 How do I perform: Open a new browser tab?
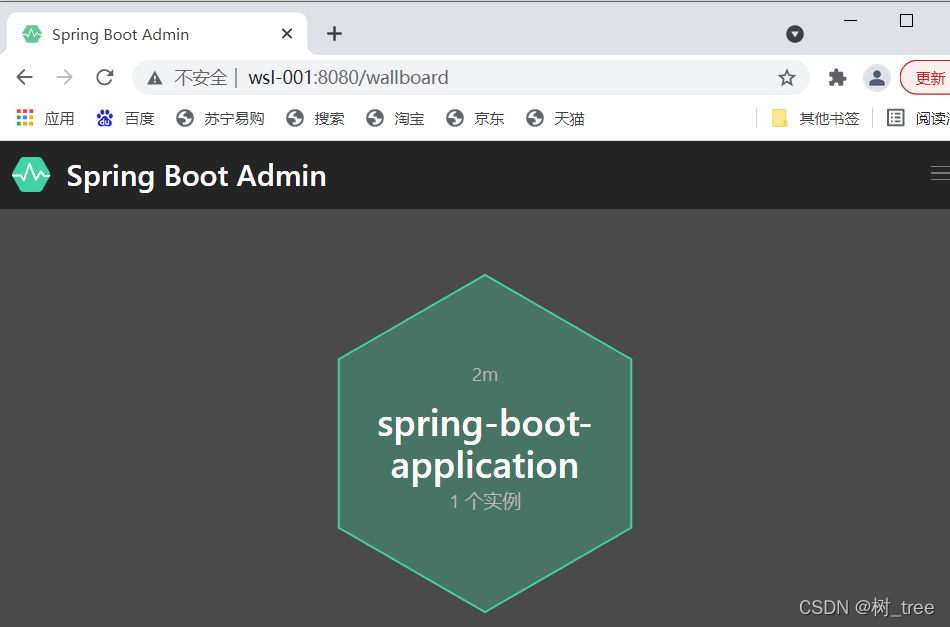pos(334,34)
